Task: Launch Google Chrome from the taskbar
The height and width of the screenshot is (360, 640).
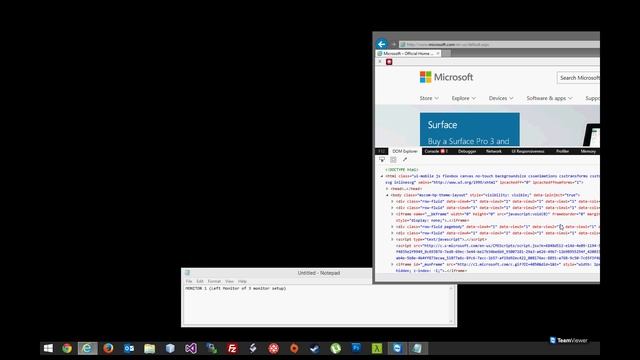Action: (x=67, y=348)
